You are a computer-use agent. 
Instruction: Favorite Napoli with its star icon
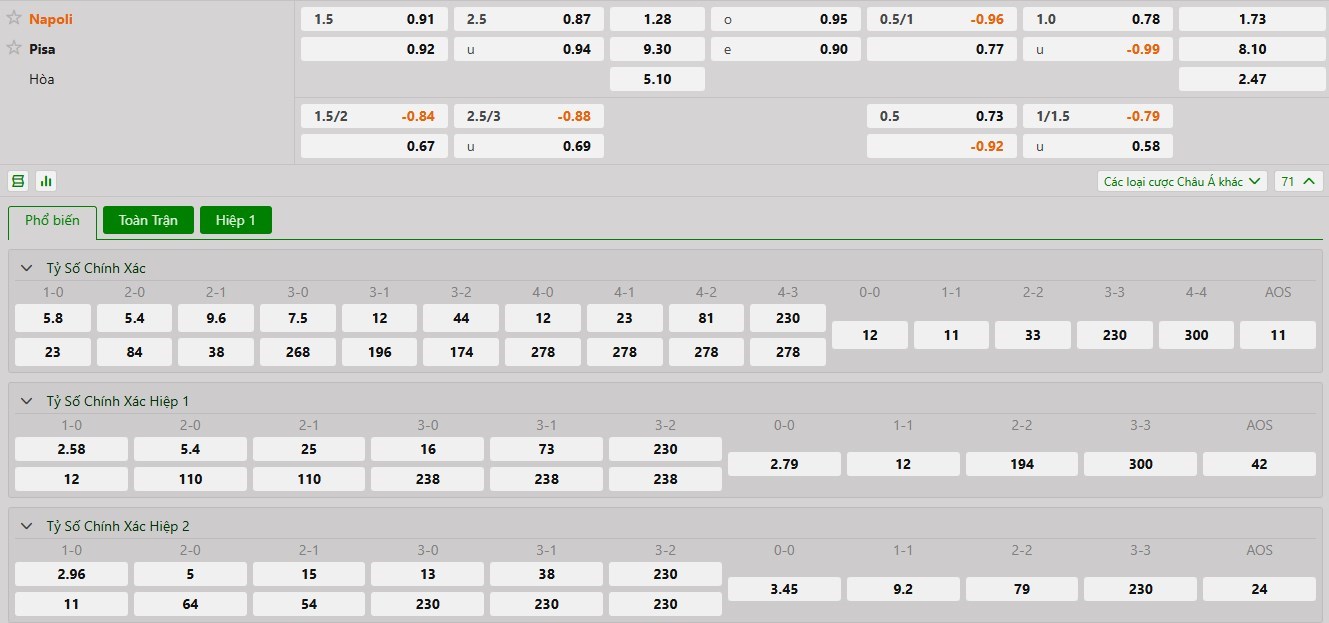pos(14,18)
